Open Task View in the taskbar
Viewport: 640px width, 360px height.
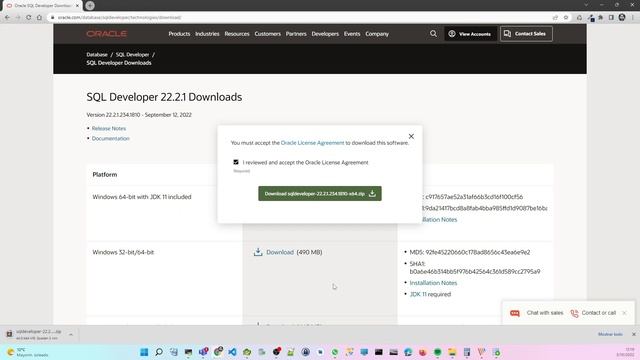173,352
